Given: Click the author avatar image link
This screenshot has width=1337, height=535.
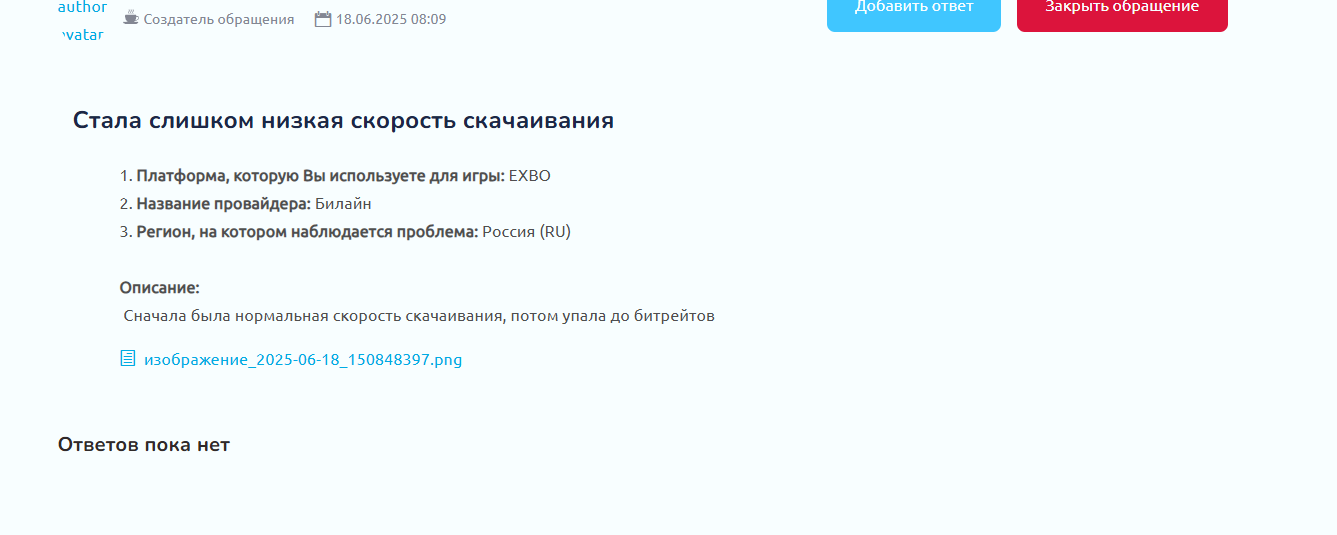Looking at the screenshot, I should [82, 20].
